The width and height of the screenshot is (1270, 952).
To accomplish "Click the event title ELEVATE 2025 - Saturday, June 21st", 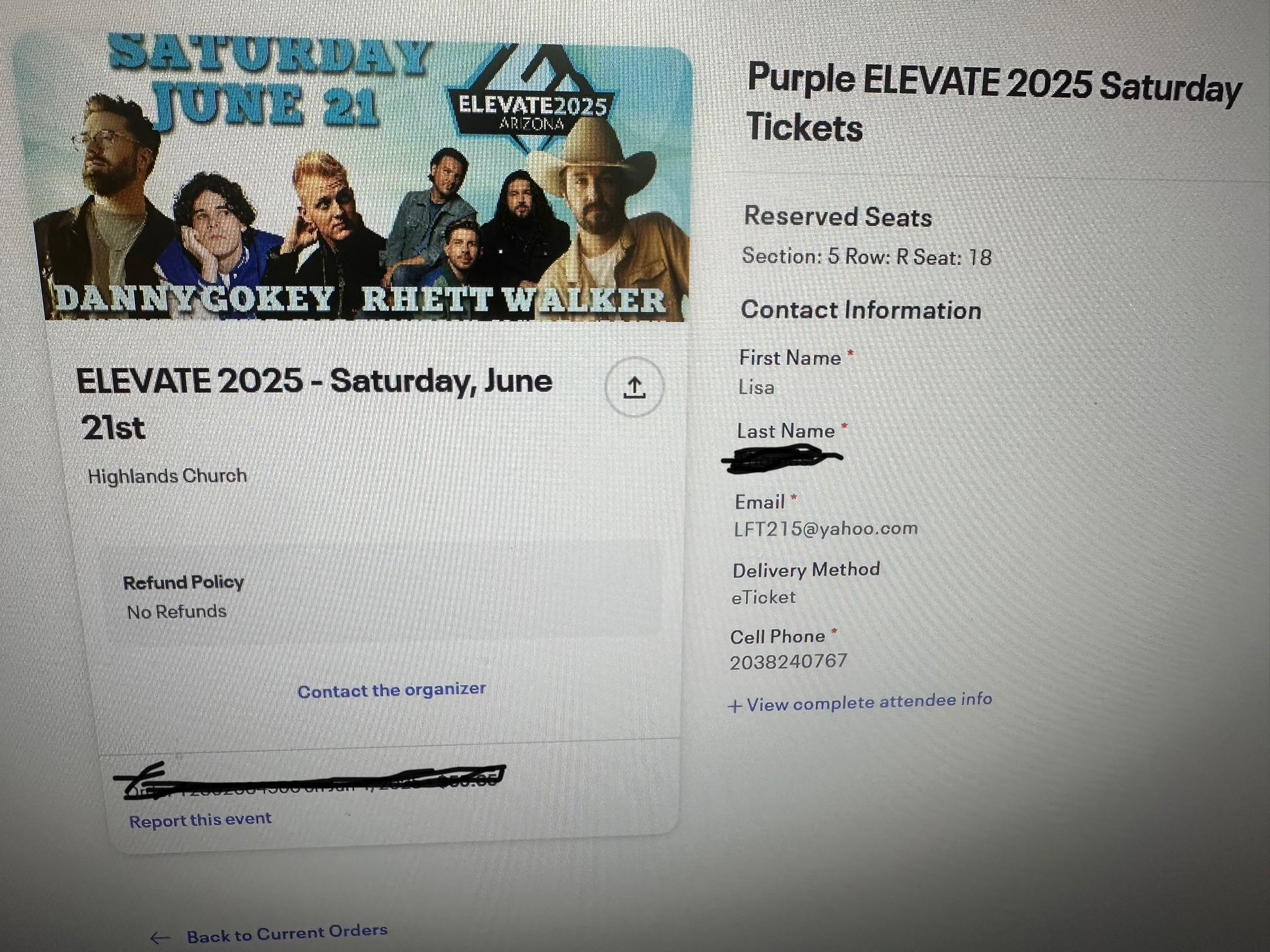I will tap(314, 403).
